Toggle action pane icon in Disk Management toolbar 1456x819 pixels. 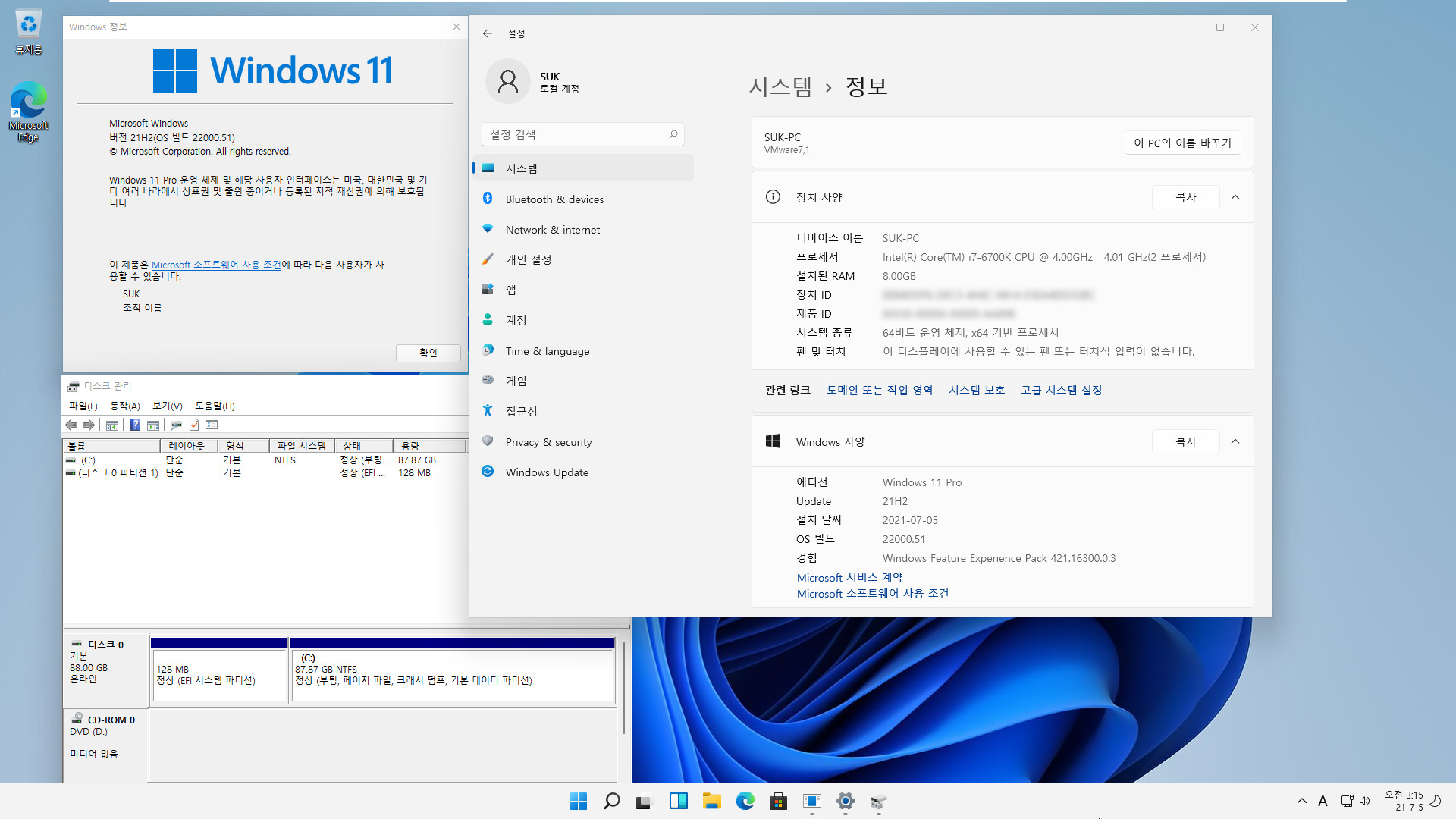153,425
